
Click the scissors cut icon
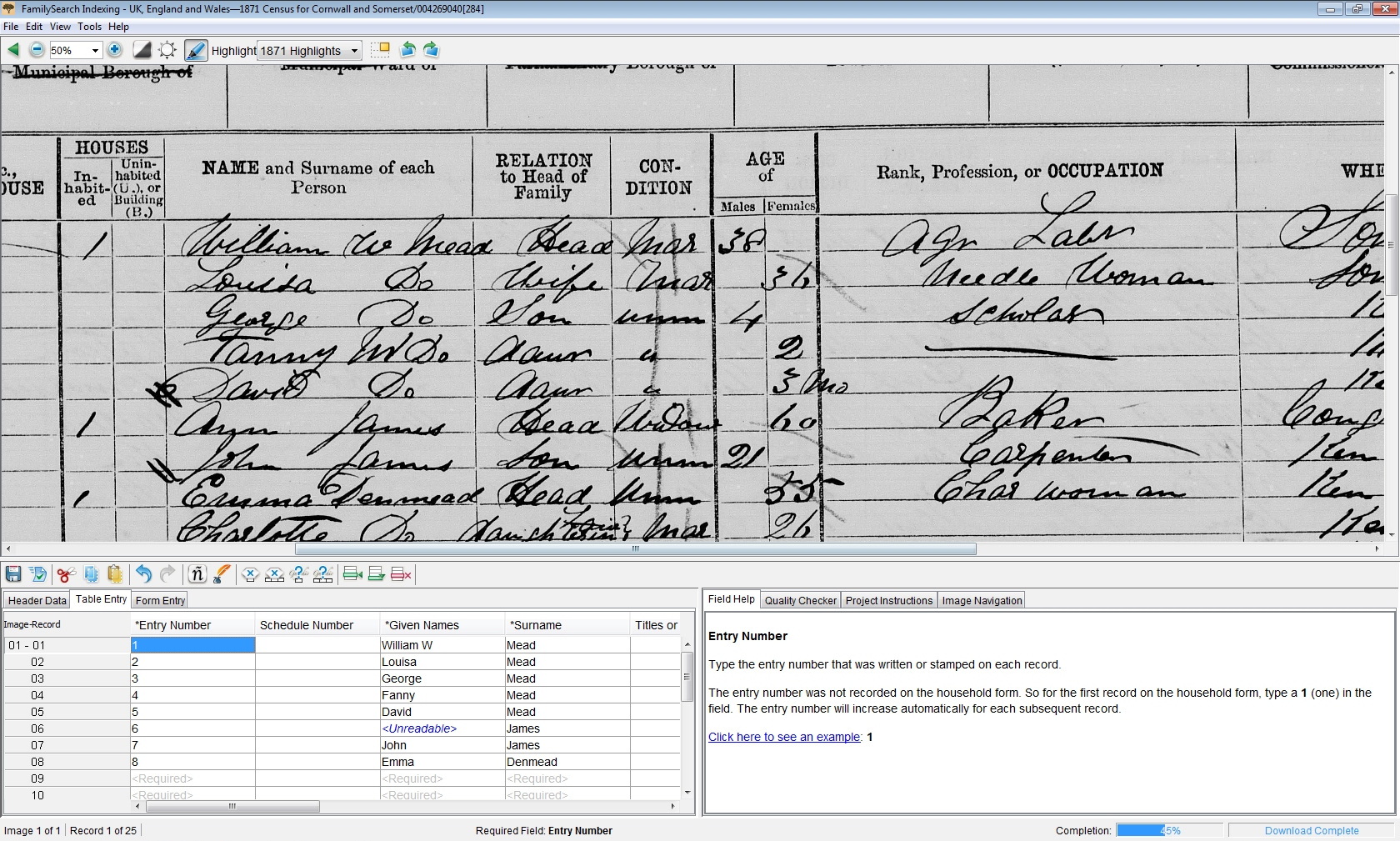click(66, 574)
